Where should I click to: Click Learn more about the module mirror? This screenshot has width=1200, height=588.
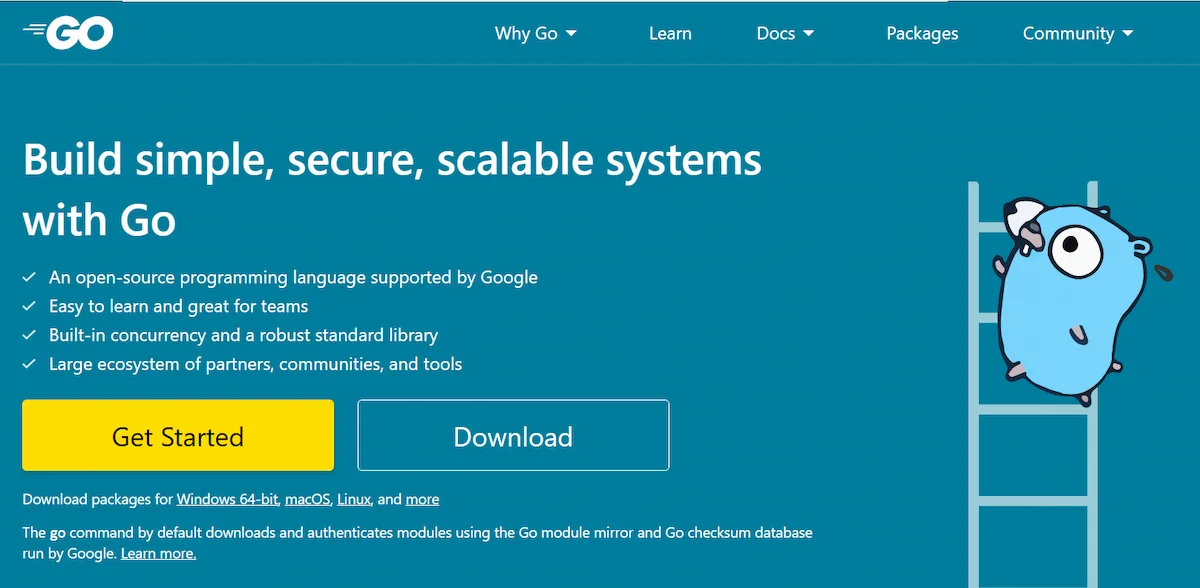tap(158, 553)
